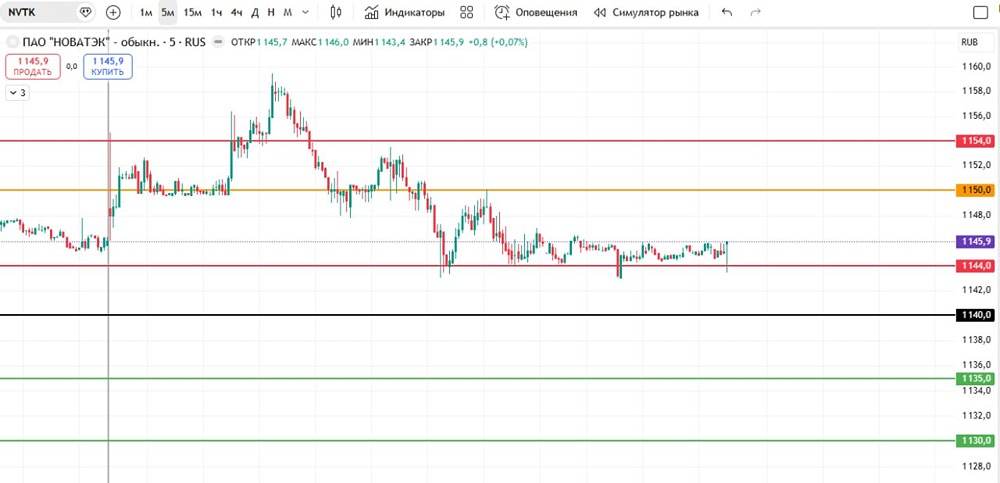Select the 1135,0 green price level label

pyautogui.click(x=975, y=378)
